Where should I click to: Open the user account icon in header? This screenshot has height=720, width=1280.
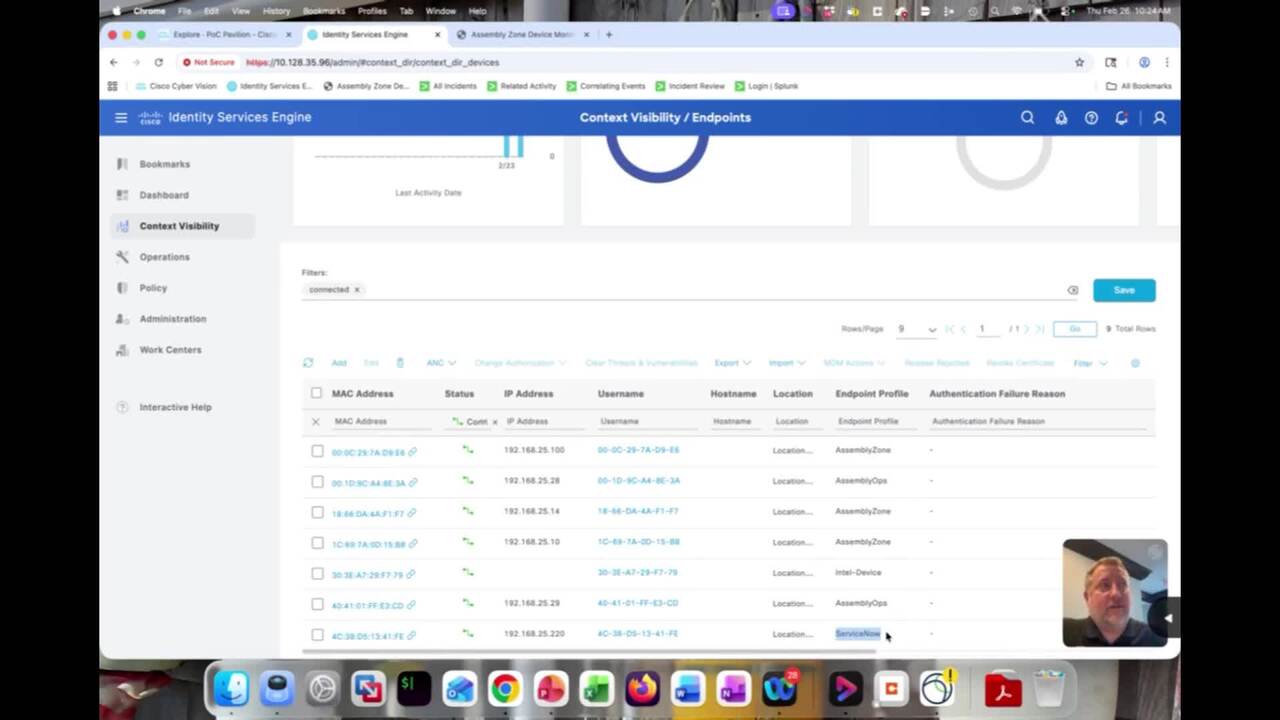coord(1159,118)
